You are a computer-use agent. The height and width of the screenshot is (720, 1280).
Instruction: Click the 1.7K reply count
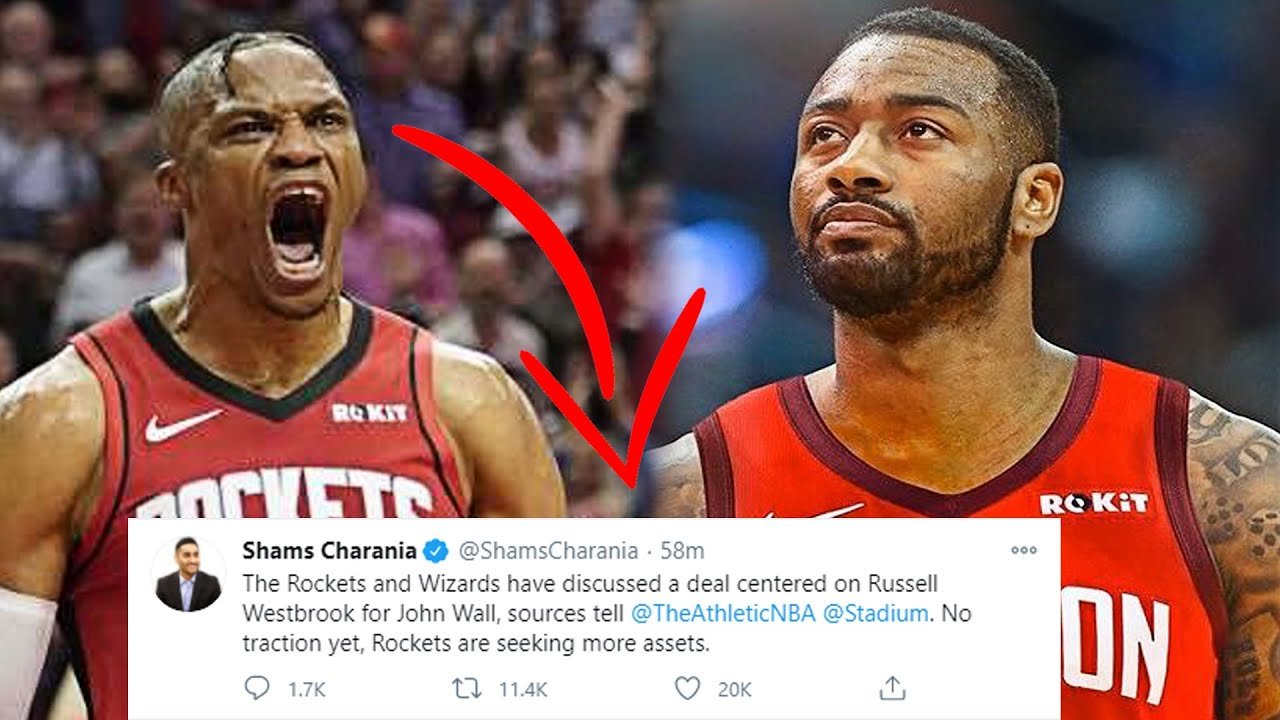point(307,689)
